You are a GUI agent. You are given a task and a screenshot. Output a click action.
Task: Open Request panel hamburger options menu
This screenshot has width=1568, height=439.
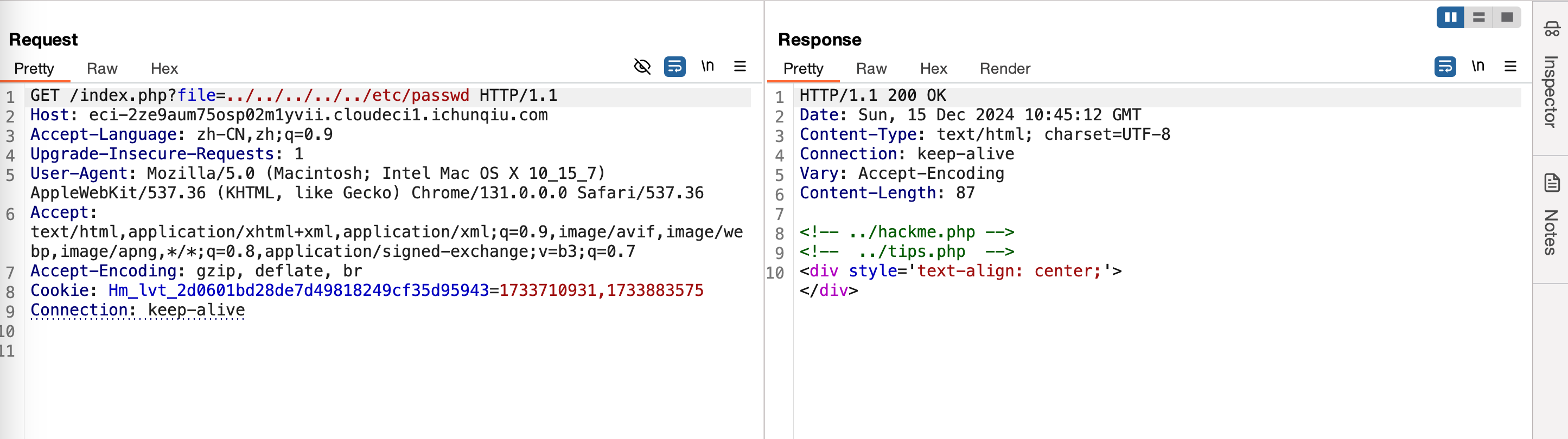click(740, 66)
